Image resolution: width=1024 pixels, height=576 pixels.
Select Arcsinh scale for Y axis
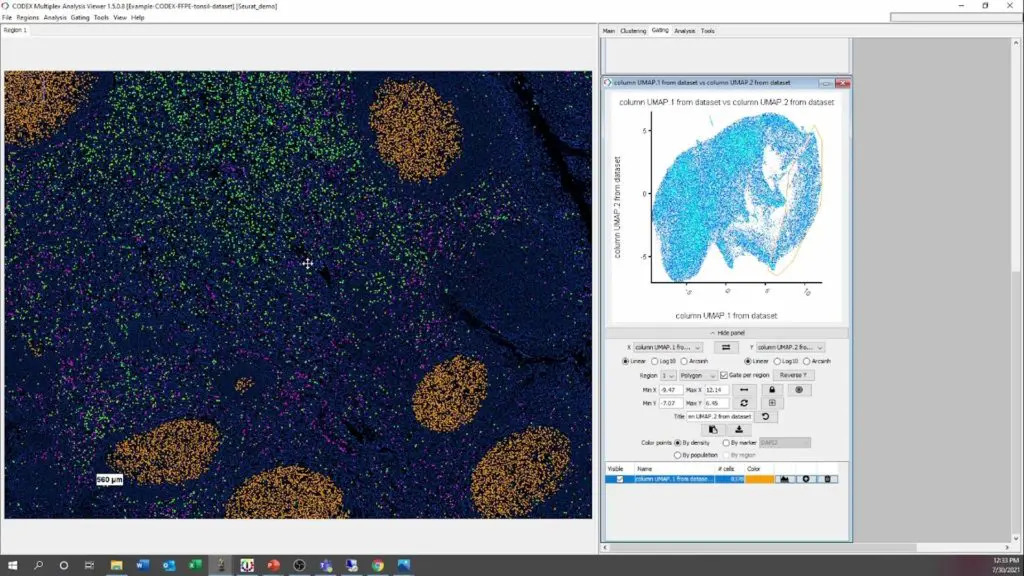click(x=807, y=361)
